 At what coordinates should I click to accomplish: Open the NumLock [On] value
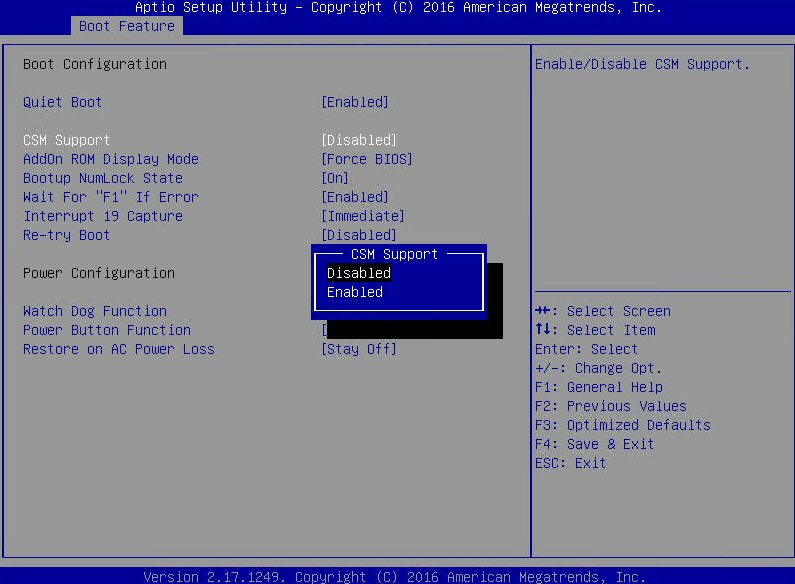click(335, 178)
